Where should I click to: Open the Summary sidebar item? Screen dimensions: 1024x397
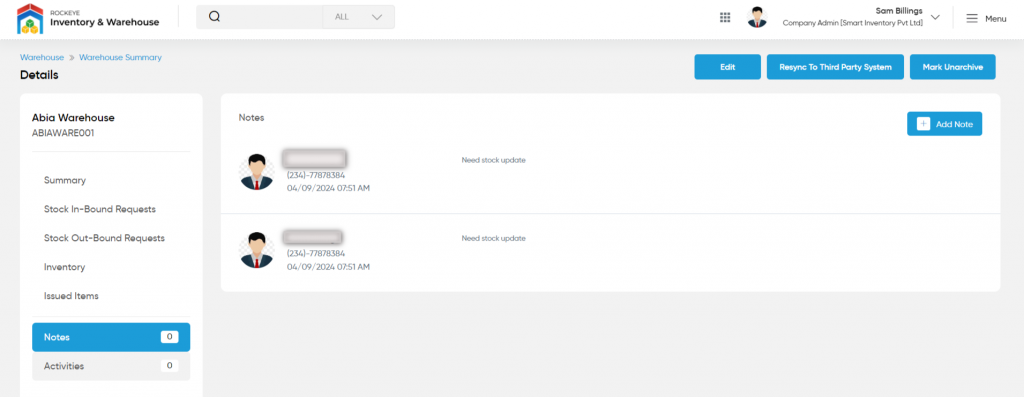[65, 180]
